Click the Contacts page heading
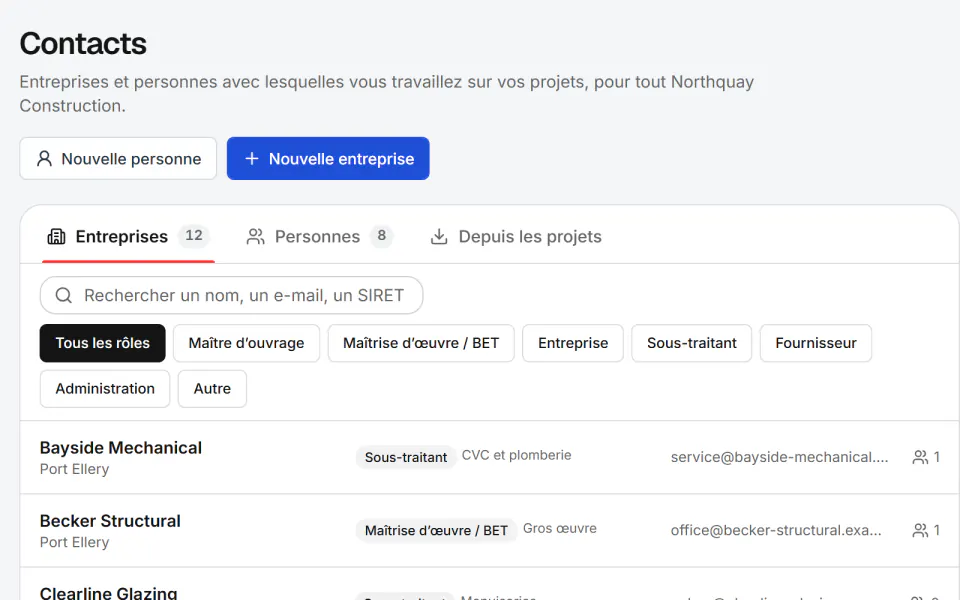The height and width of the screenshot is (600, 960). point(83,43)
